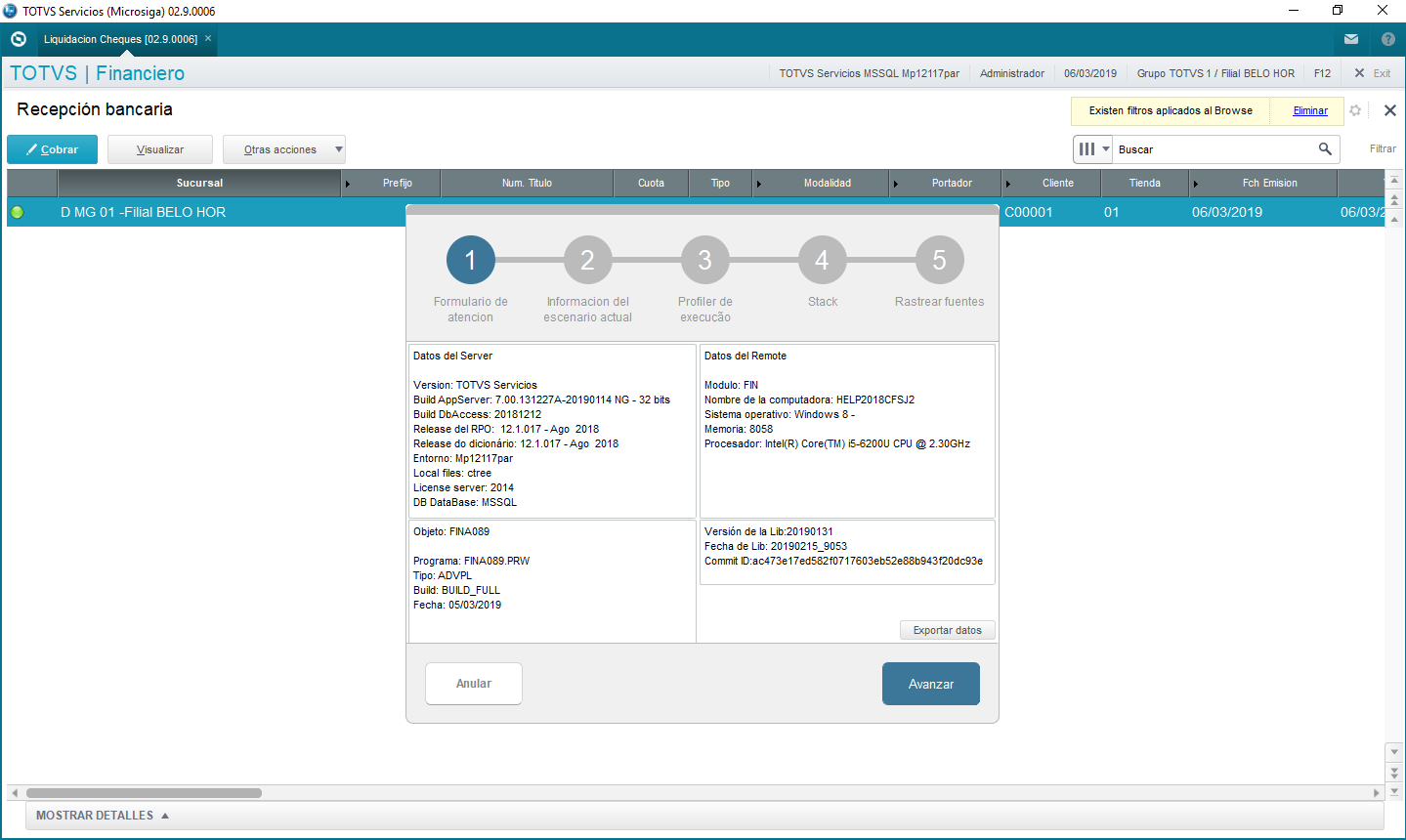The height and width of the screenshot is (840, 1406).
Task: Click the TOTVS logo menu icon
Action: [18, 39]
